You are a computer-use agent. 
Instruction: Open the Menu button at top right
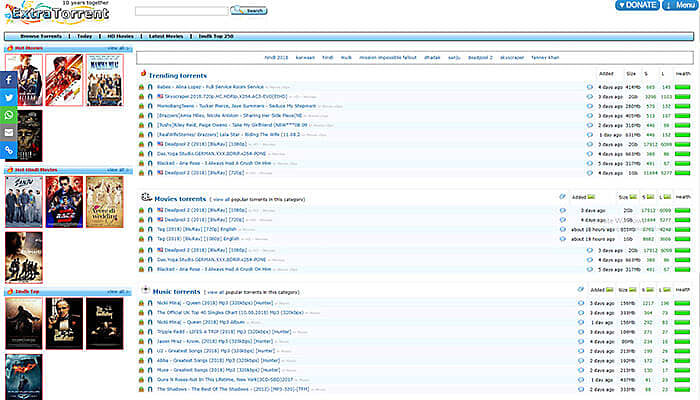click(680, 5)
